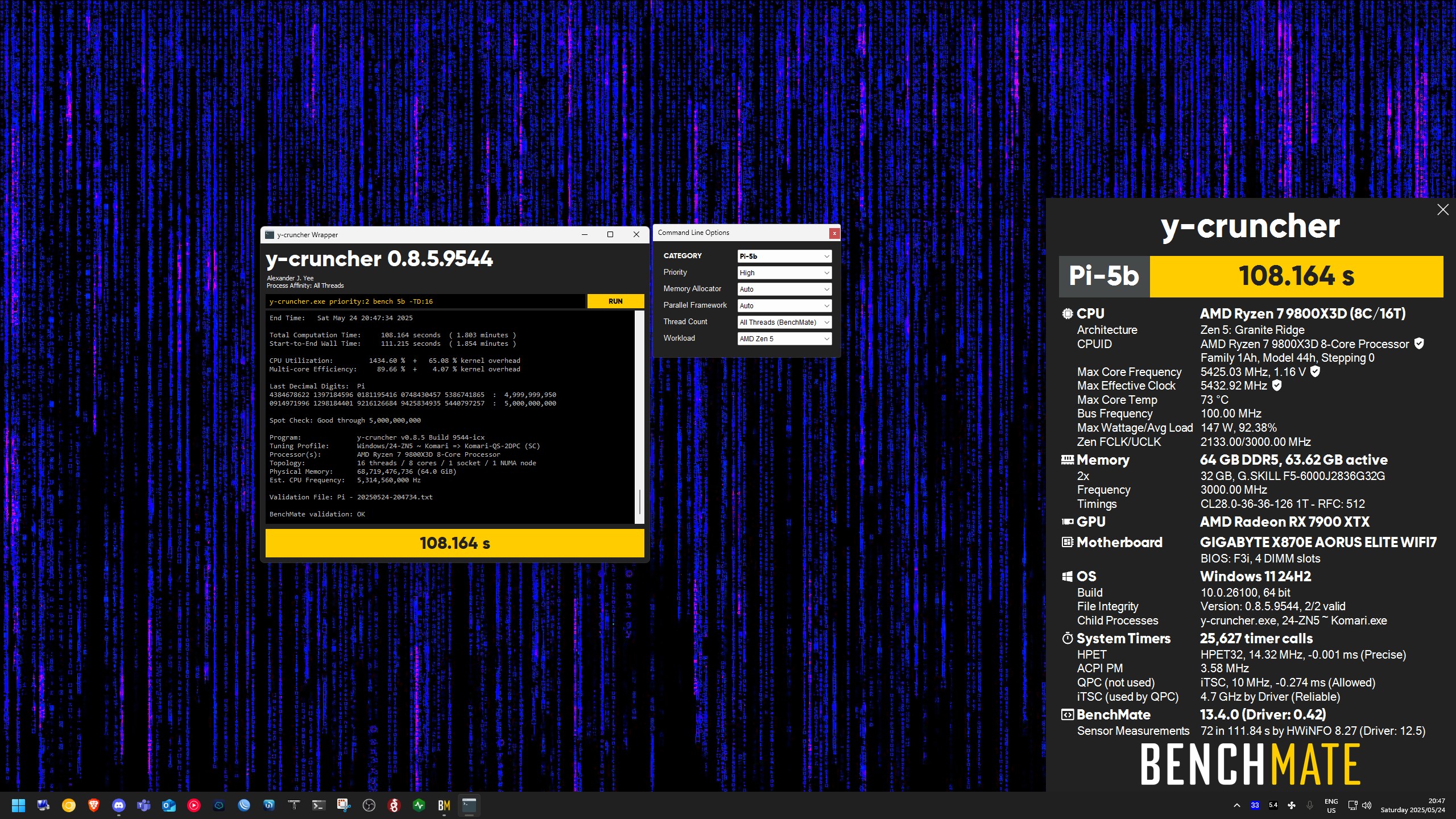This screenshot has width=1456, height=819.
Task: Maximize the y-cruncher Wrapper window
Action: point(610,235)
